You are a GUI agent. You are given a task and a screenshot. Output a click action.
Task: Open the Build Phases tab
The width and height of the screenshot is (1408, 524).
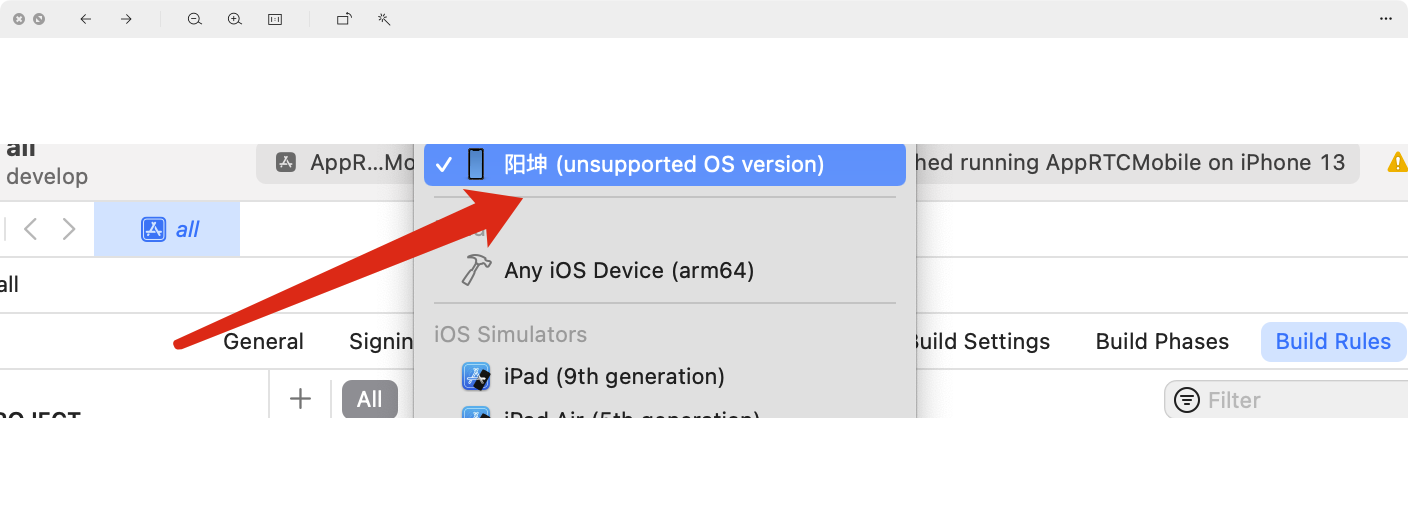tap(1162, 342)
